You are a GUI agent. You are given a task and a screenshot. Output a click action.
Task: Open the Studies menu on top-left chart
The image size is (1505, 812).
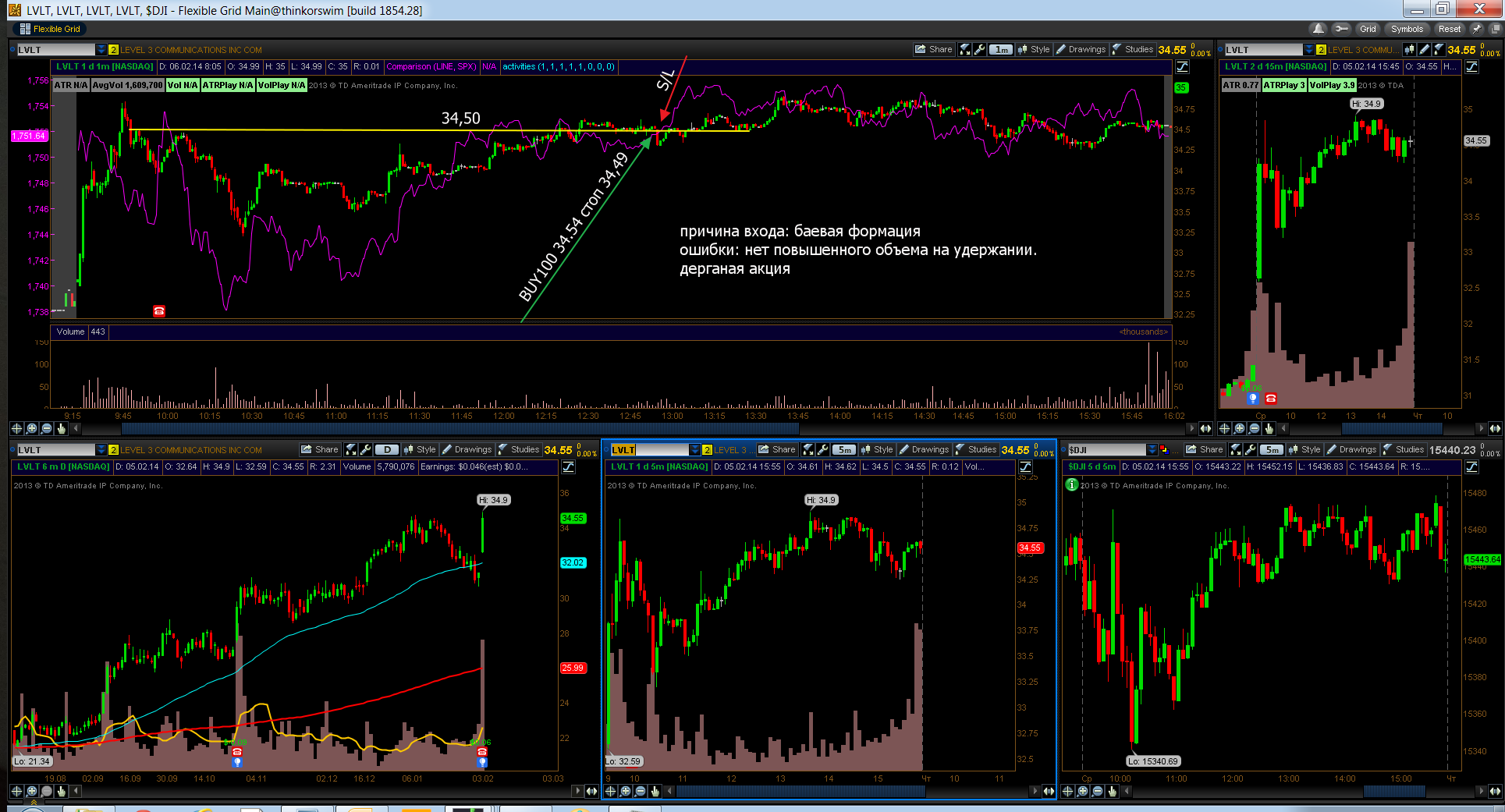click(x=1133, y=49)
